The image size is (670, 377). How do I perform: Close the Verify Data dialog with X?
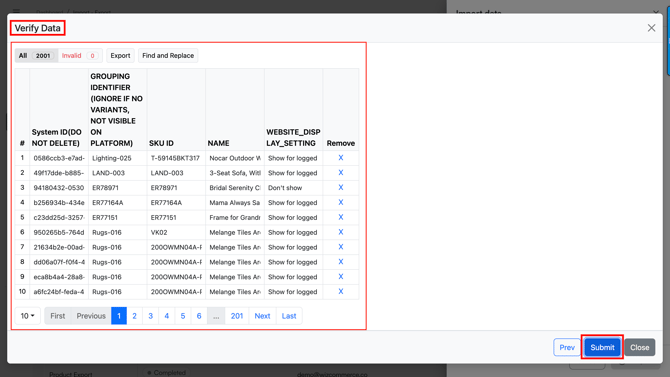[x=651, y=28]
